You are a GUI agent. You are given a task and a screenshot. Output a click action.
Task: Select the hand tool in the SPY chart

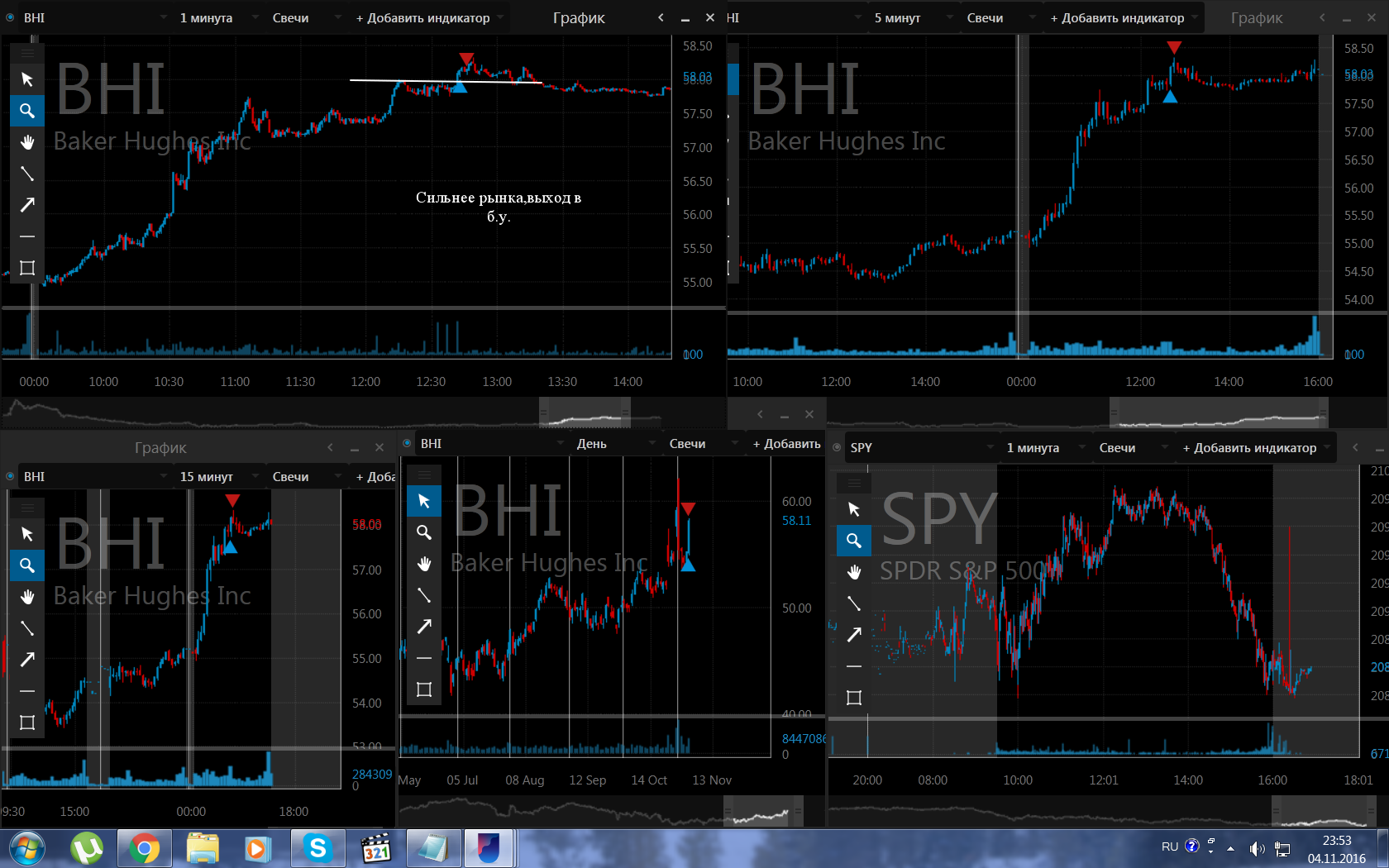click(x=854, y=572)
